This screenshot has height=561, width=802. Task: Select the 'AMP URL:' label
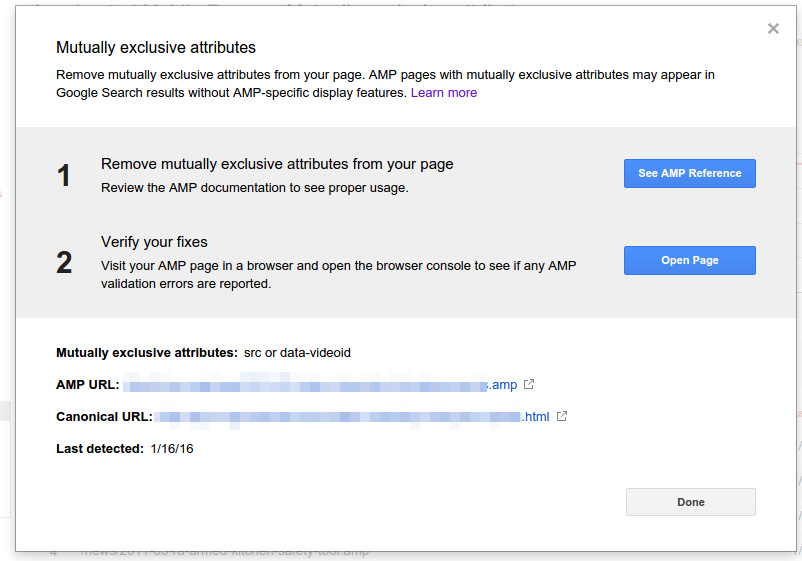point(87,385)
